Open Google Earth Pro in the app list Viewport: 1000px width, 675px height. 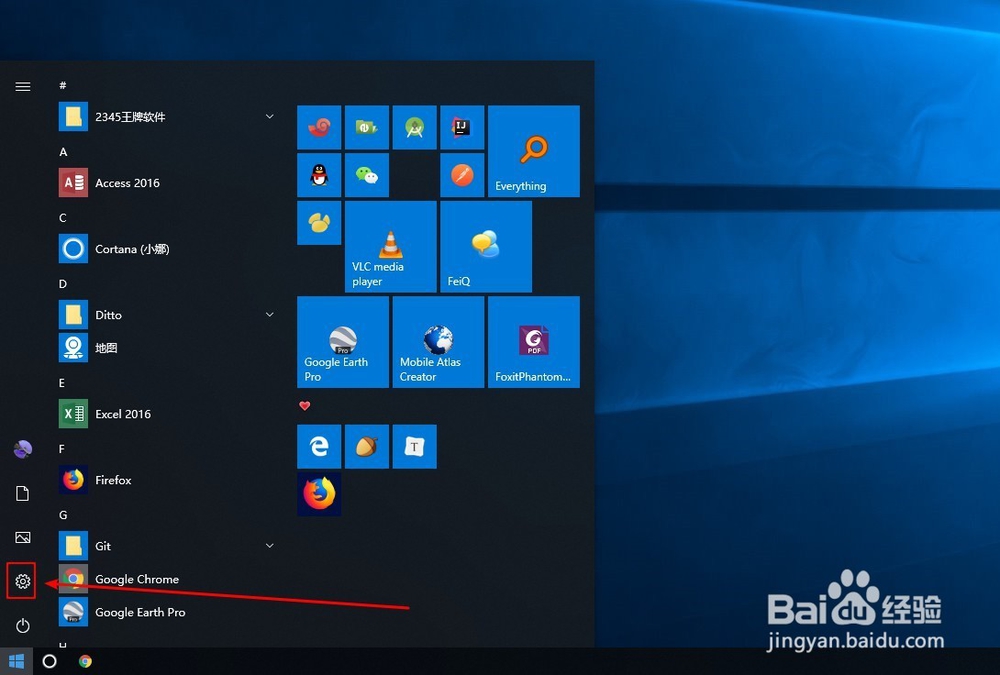click(x=168, y=612)
